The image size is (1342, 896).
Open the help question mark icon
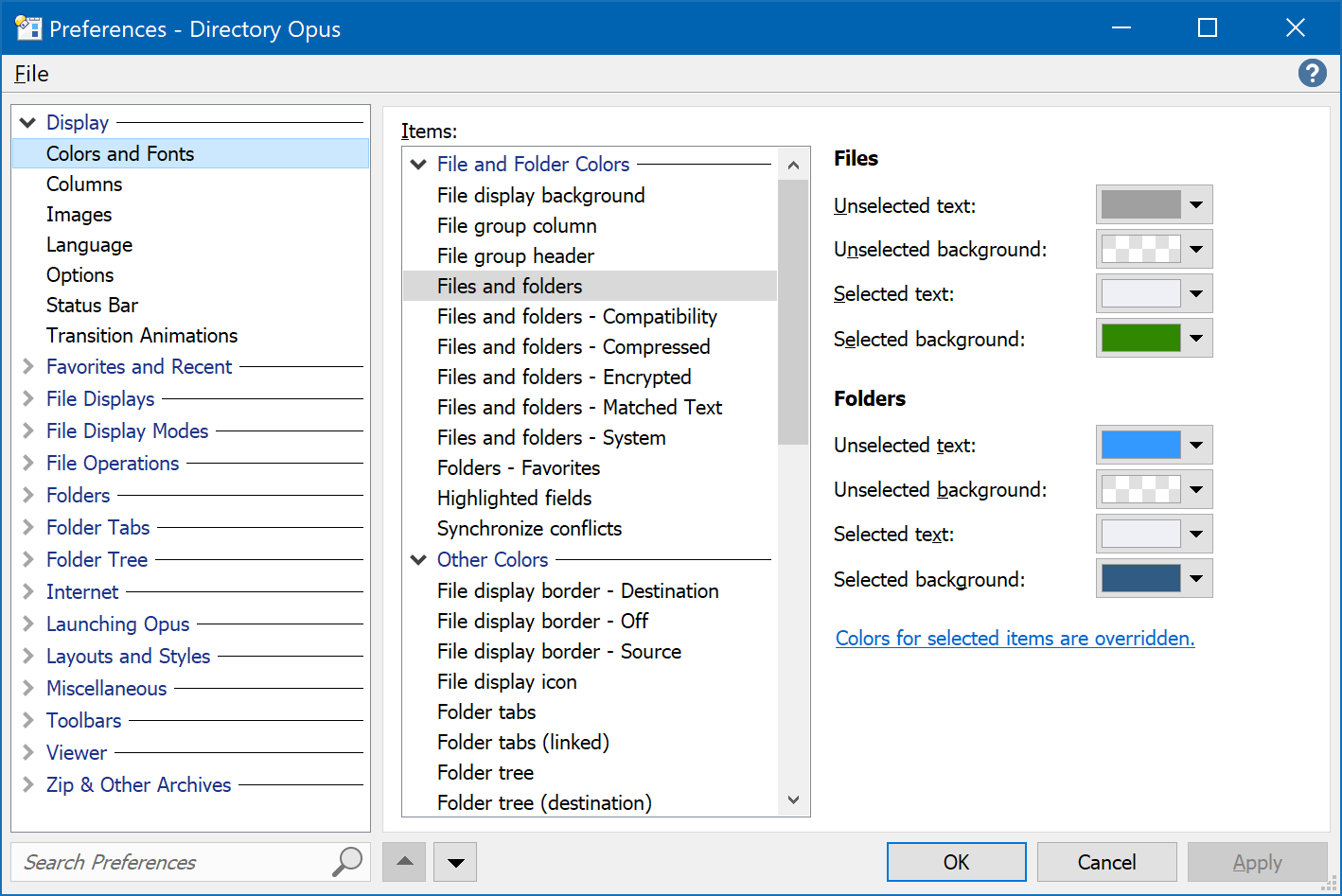tap(1312, 73)
